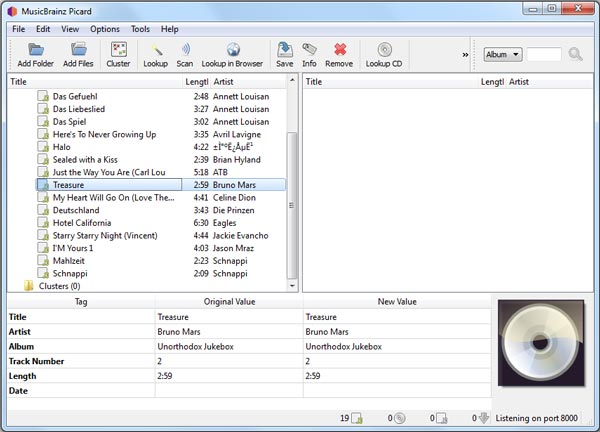
Task: Select the Treasure track row
Action: [x=161, y=185]
